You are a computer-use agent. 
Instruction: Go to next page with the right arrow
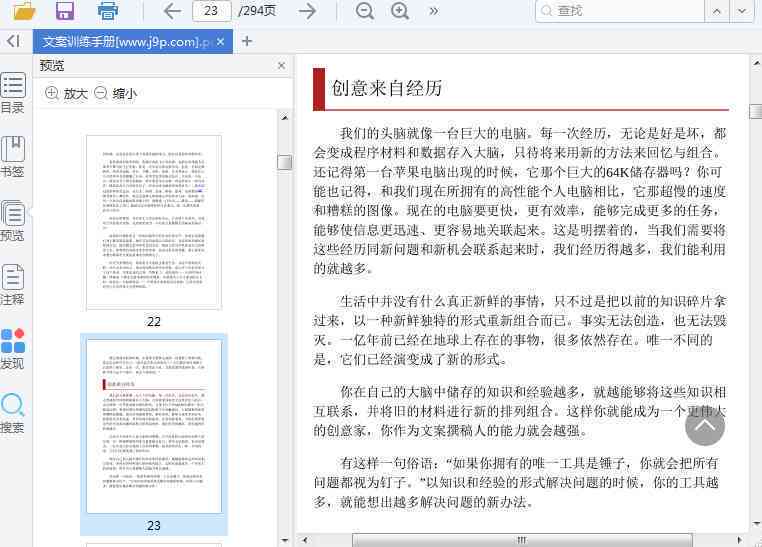[x=307, y=11]
